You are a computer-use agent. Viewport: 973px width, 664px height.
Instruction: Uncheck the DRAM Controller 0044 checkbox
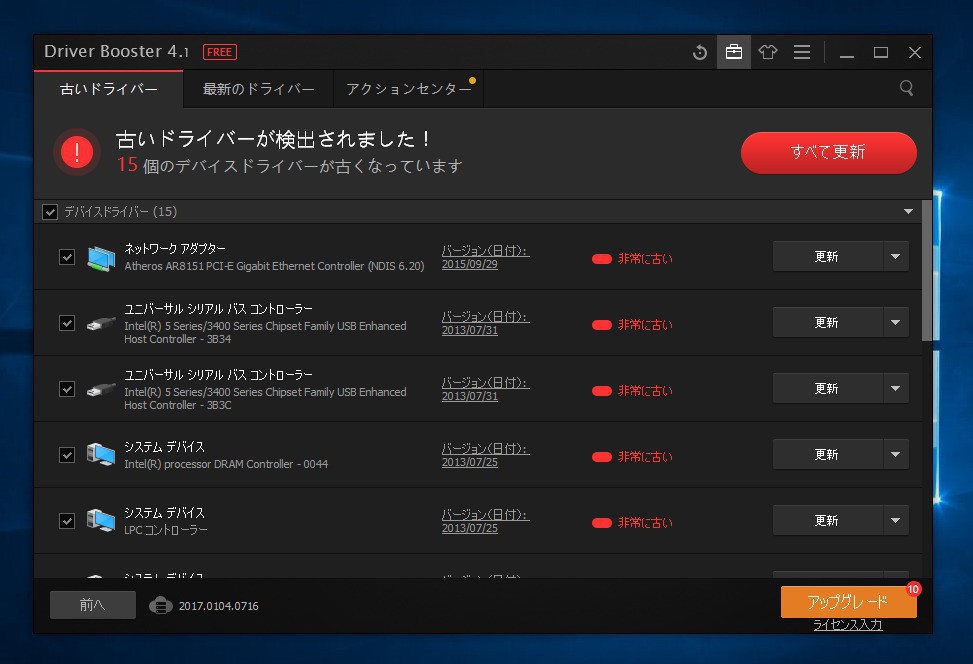tap(67, 454)
